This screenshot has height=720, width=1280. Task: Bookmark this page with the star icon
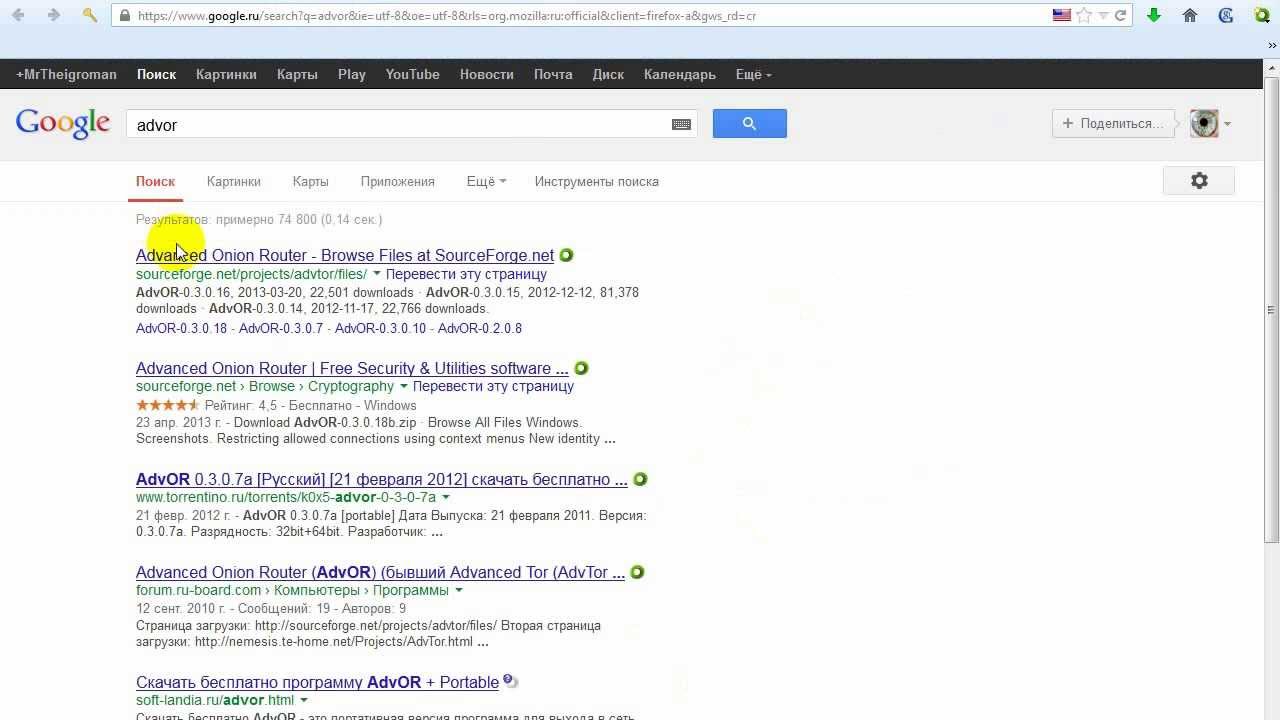click(x=1084, y=15)
